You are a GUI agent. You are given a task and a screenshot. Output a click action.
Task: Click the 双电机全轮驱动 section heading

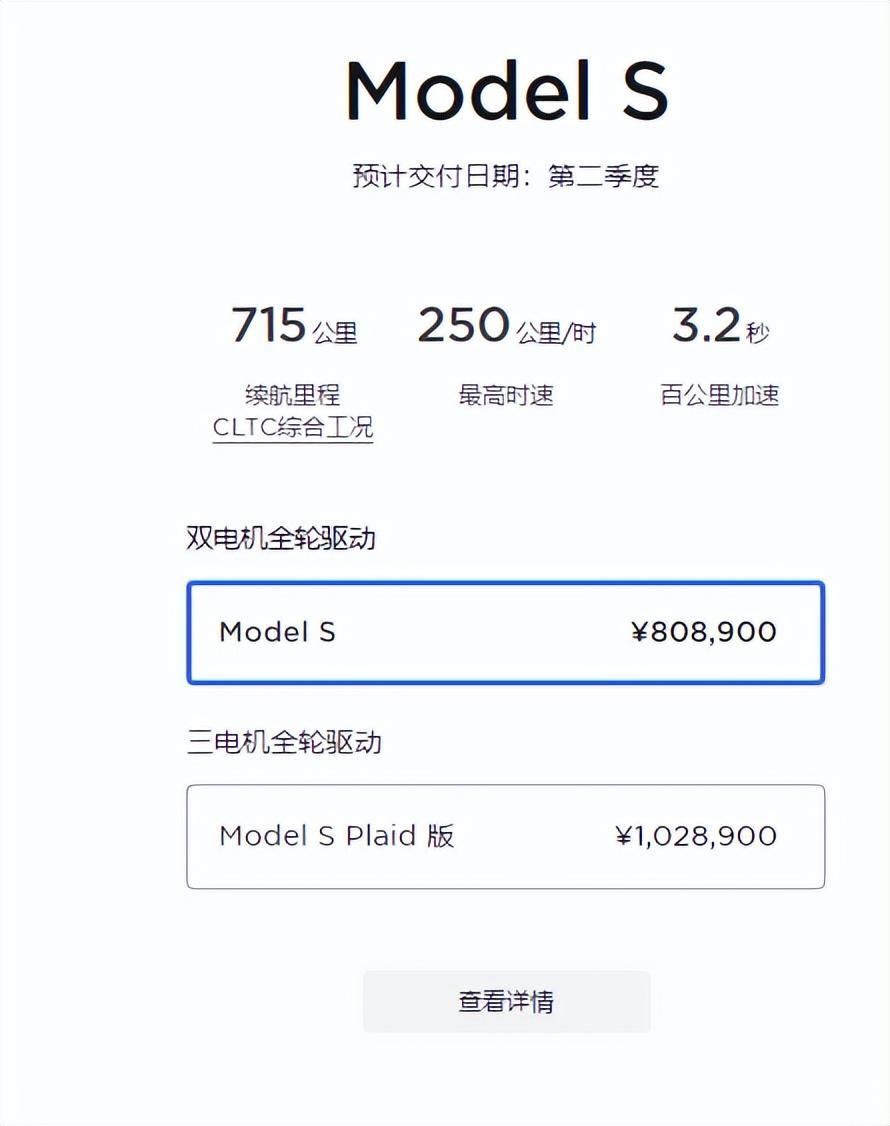tap(281, 538)
